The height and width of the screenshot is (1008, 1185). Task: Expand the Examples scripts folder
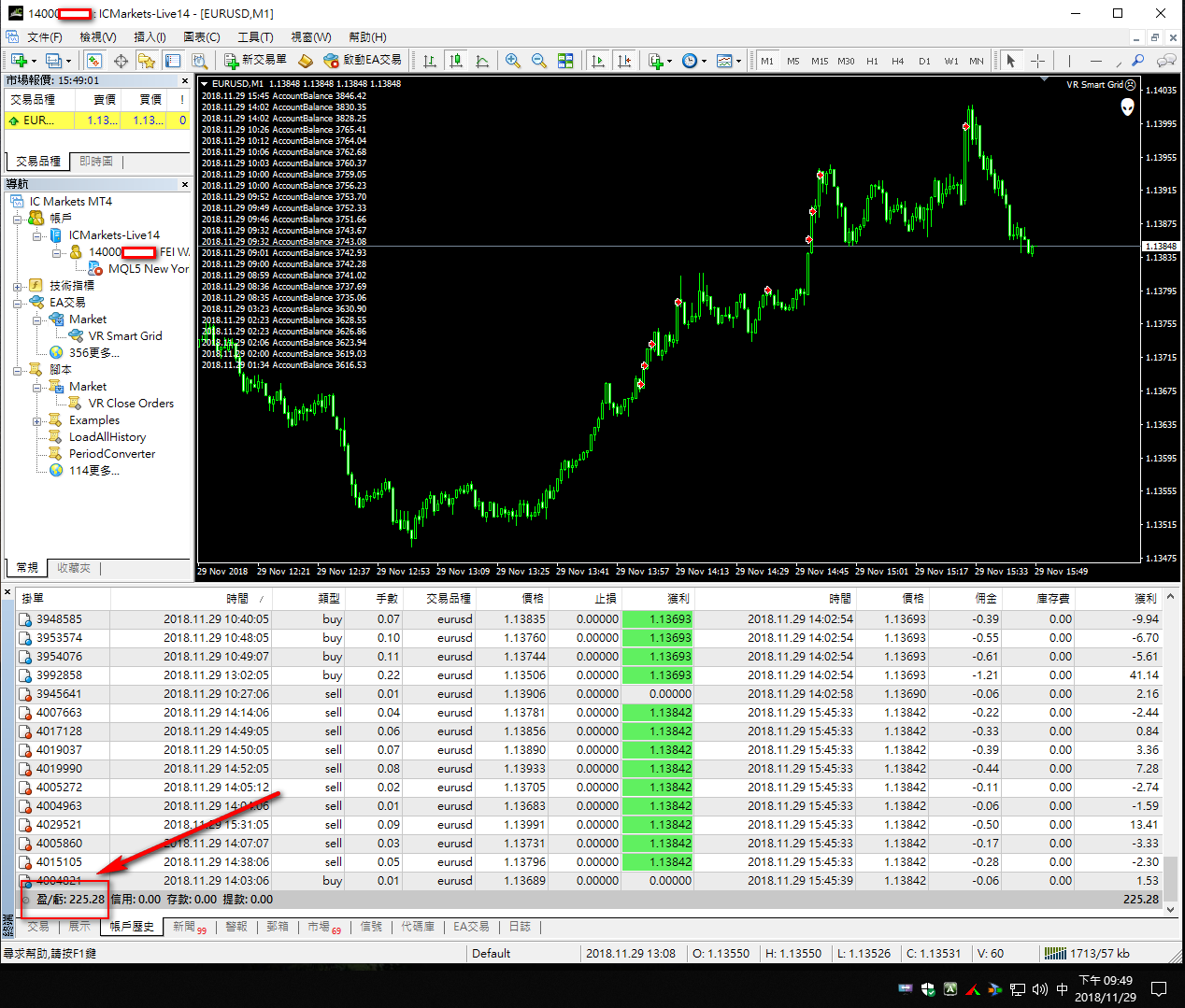click(37, 420)
